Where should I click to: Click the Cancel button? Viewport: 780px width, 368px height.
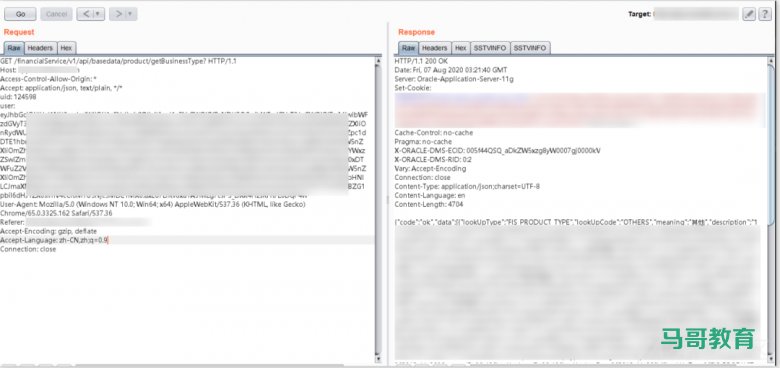tap(56, 14)
